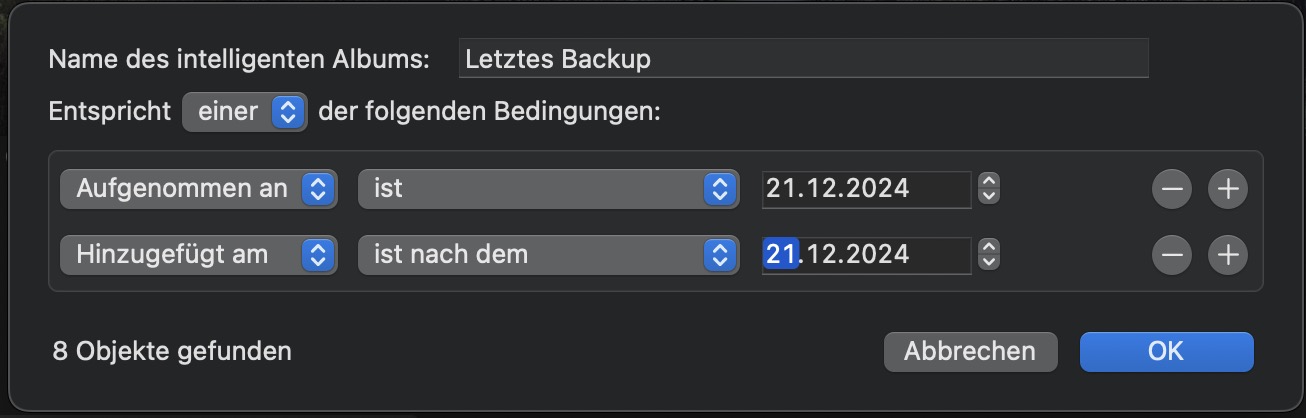The height and width of the screenshot is (418, 1306).
Task: Increase the "Hinzugefügt am" date using stepper up
Action: tap(989, 248)
